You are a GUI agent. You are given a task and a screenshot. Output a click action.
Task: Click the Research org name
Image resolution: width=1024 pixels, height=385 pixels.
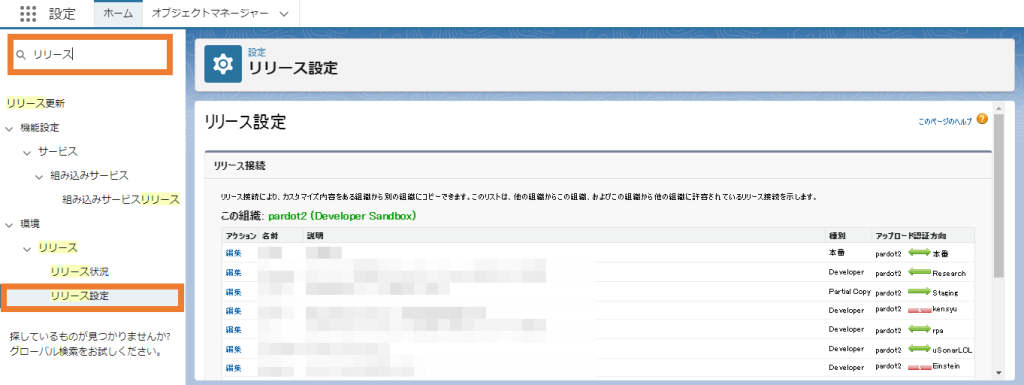pos(949,273)
